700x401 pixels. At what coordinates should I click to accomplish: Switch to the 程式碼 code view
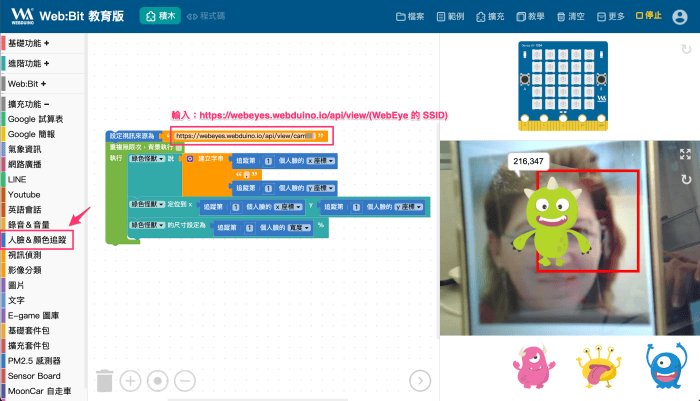206,16
